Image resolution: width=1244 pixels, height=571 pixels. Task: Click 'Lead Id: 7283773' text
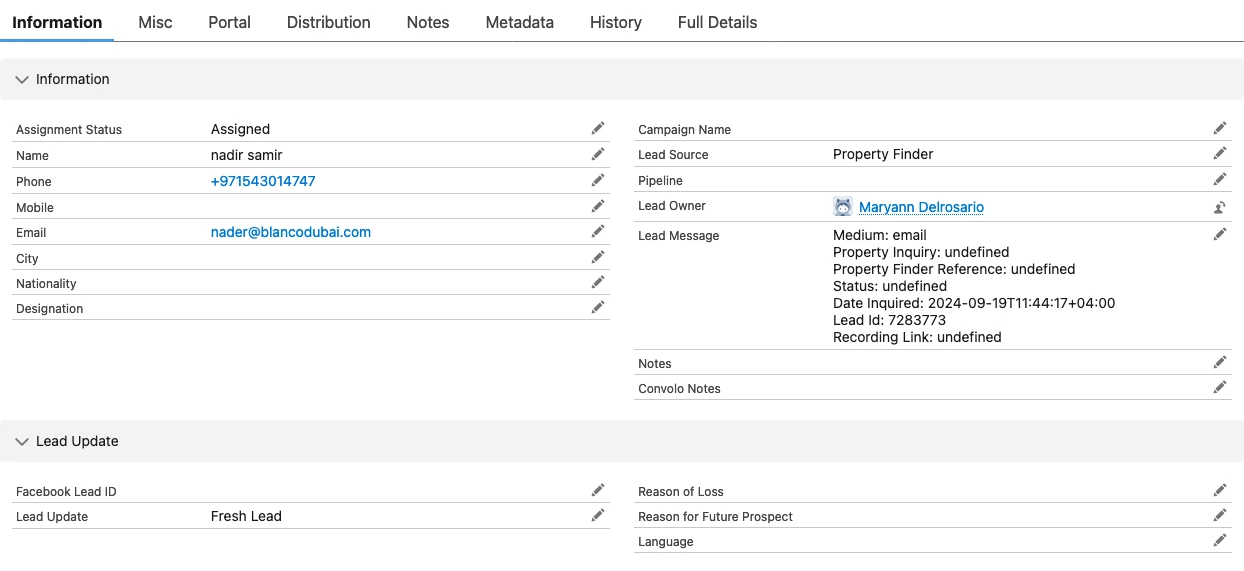(x=889, y=320)
